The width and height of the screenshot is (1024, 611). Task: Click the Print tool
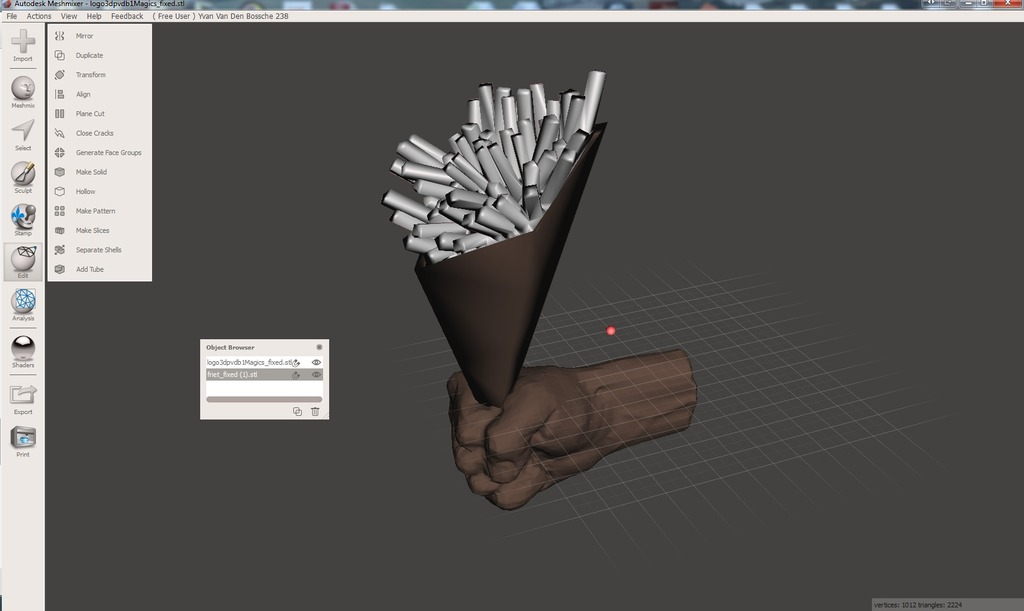click(x=23, y=441)
